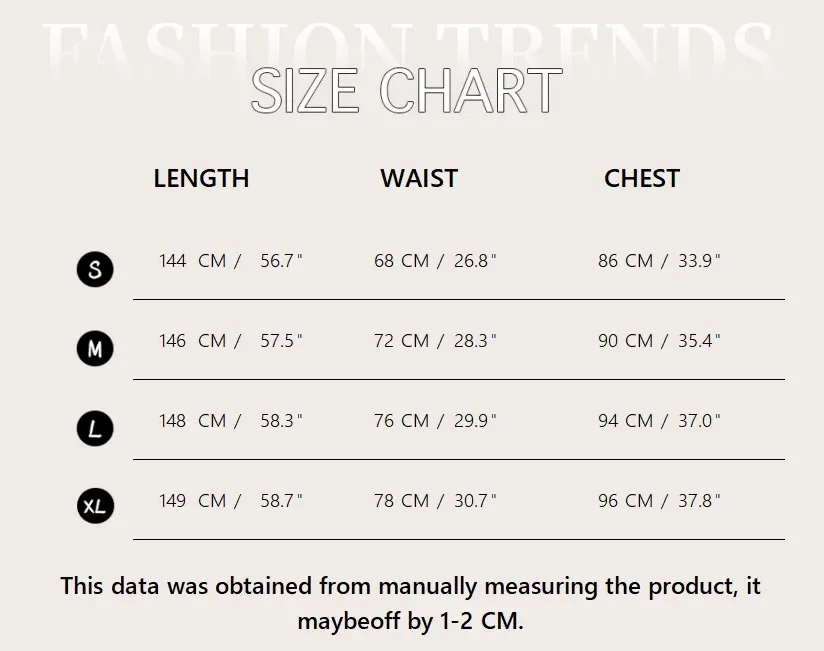Select the 86 CM / 33.9" chest value
The height and width of the screenshot is (651, 824).
659,261
